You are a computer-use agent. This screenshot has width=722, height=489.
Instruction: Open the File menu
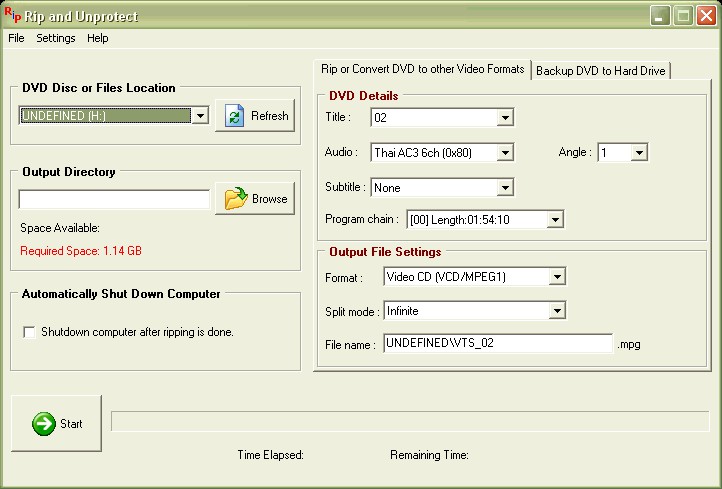pos(16,38)
